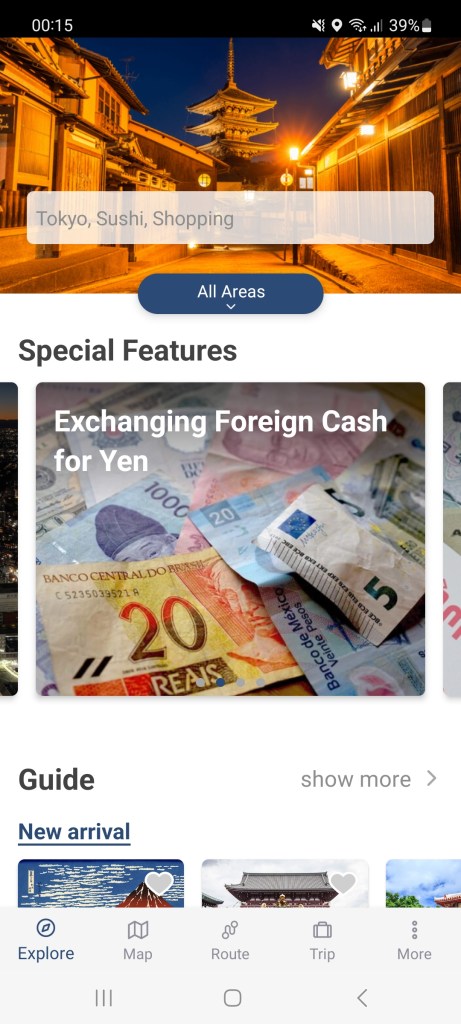This screenshot has height=1024, width=461.
Task: Tap the Android home navigation button
Action: (232, 997)
